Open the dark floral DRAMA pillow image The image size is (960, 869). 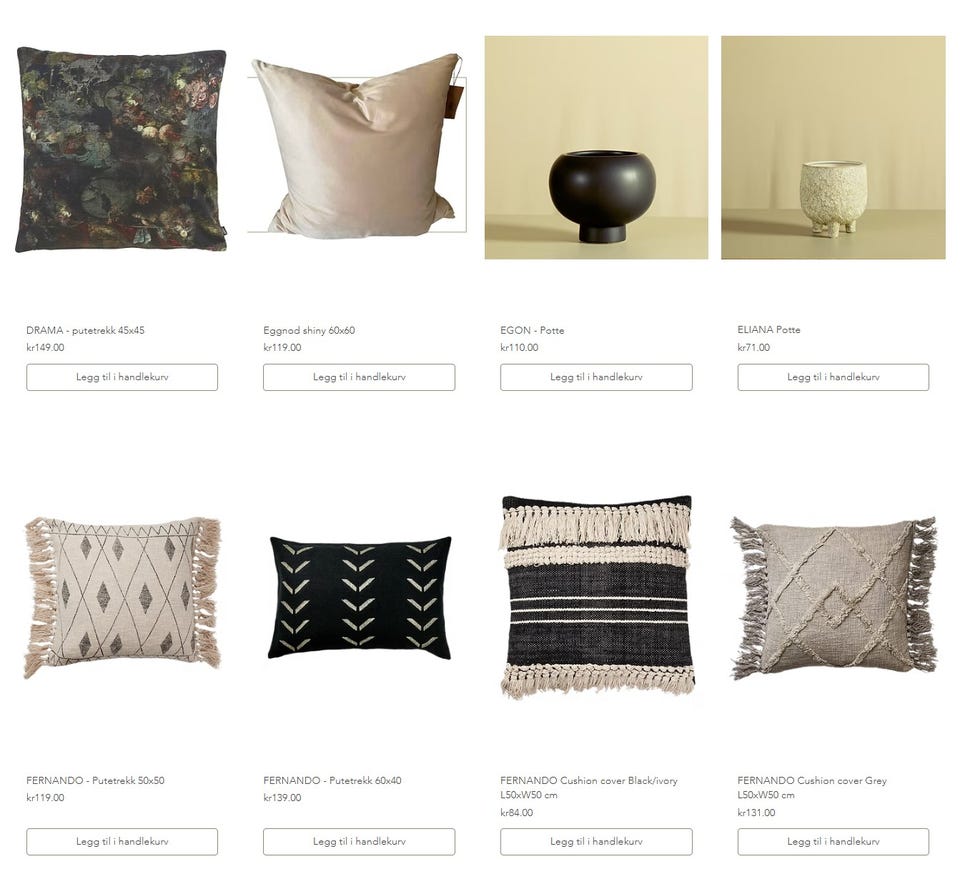click(x=121, y=149)
